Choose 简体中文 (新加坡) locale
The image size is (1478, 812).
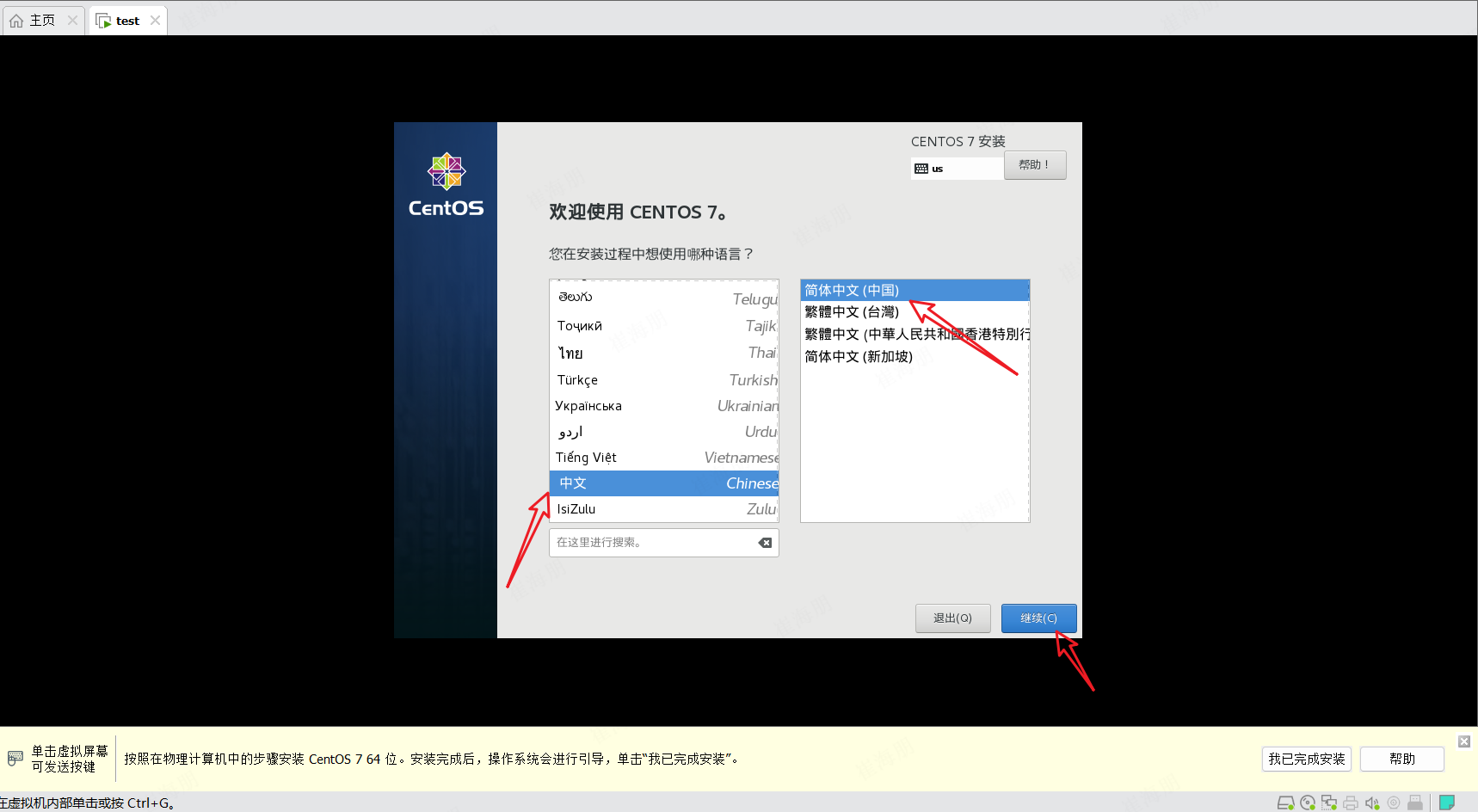click(x=915, y=356)
